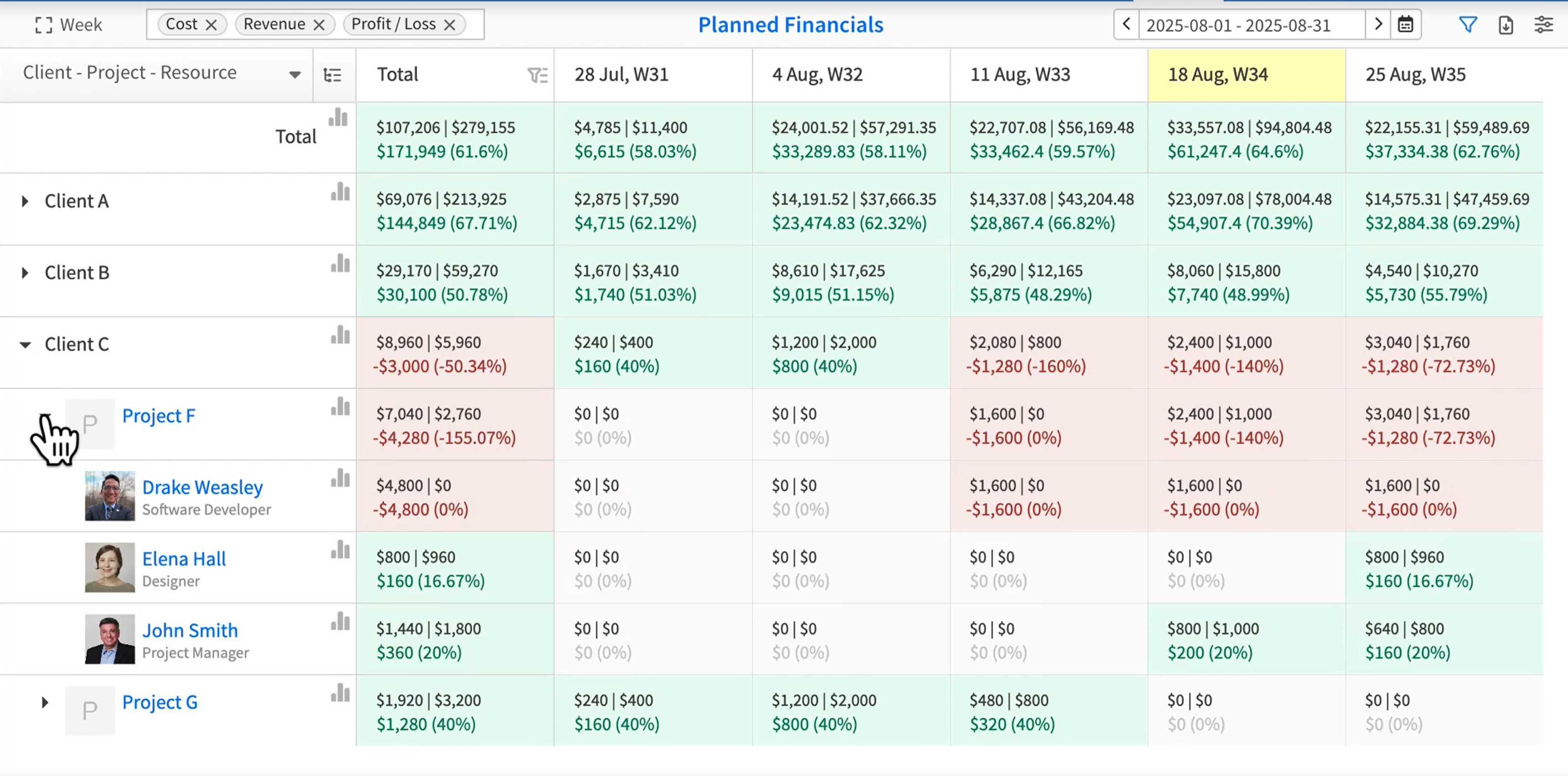Select the 18 Aug, W34 column header

[x=1246, y=75]
